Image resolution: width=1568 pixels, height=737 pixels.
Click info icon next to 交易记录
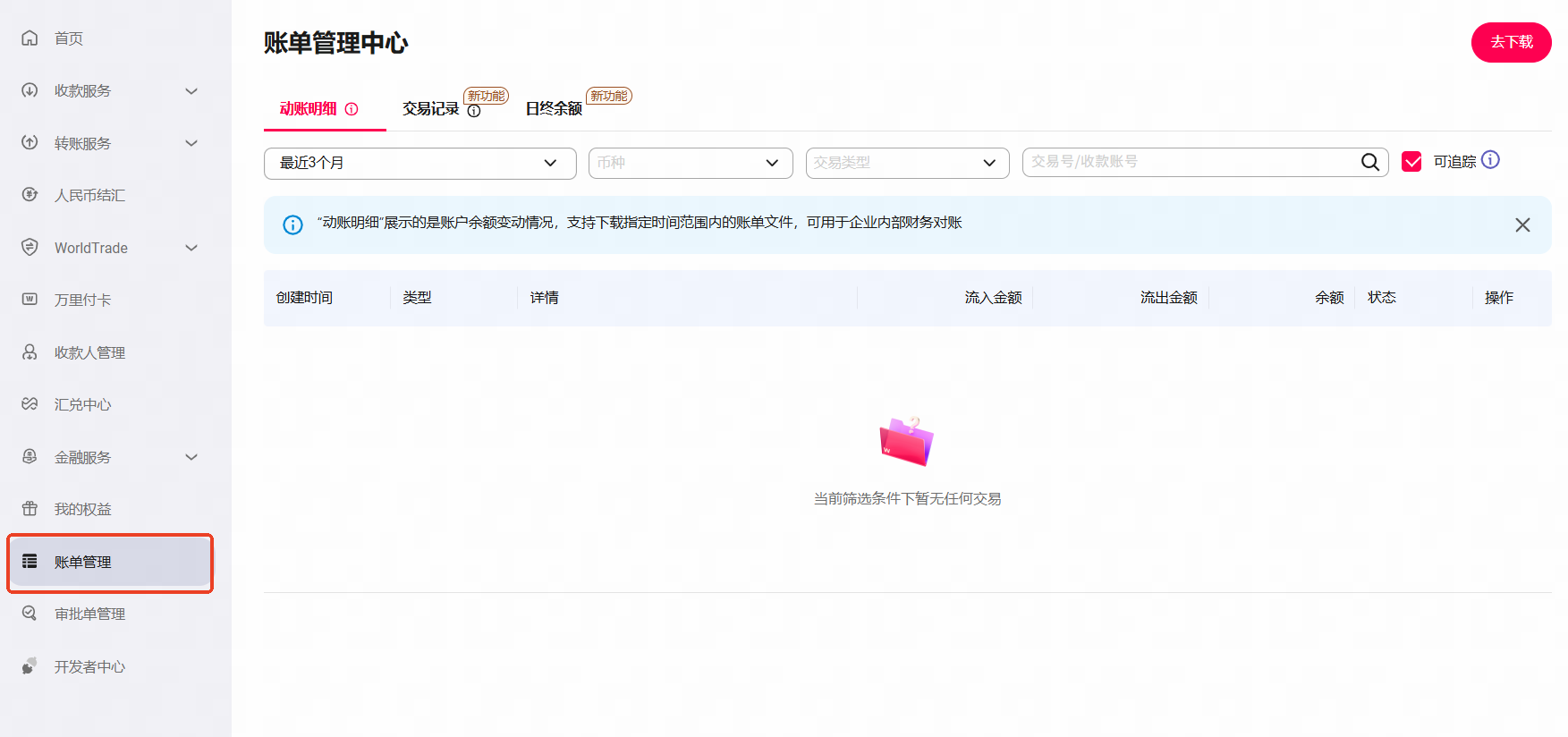tap(474, 111)
